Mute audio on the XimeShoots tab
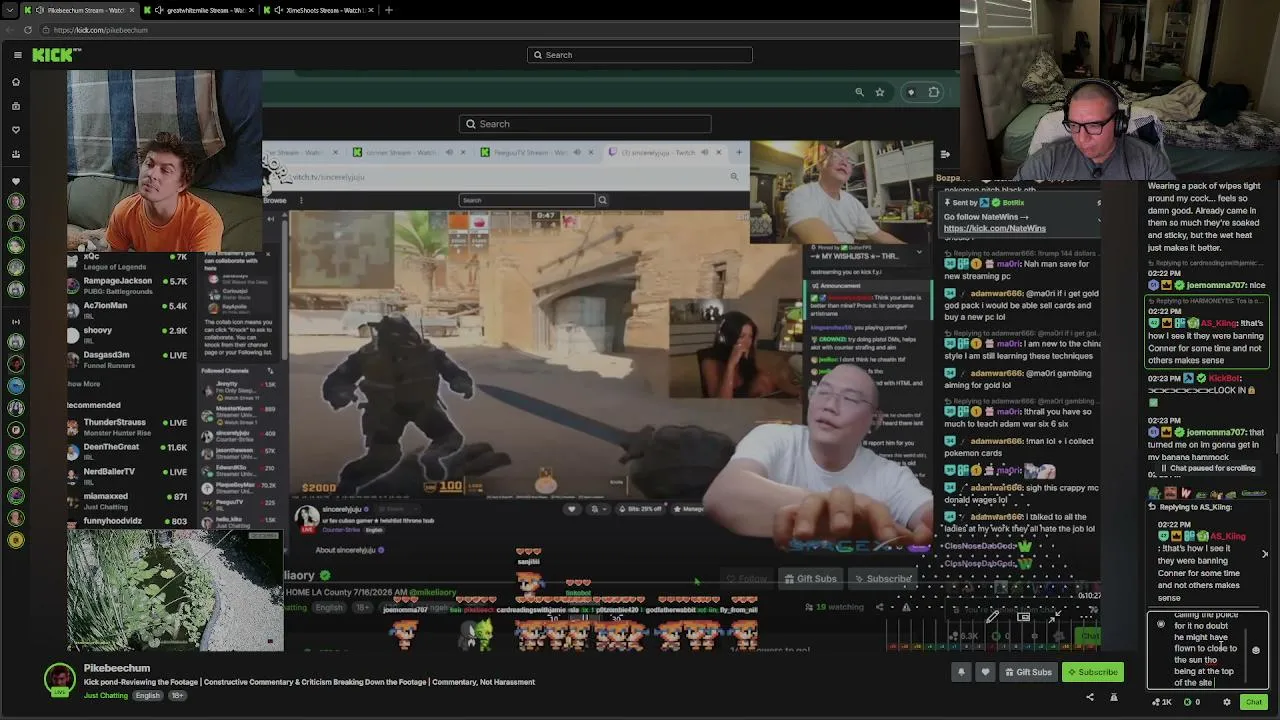 coord(278,10)
